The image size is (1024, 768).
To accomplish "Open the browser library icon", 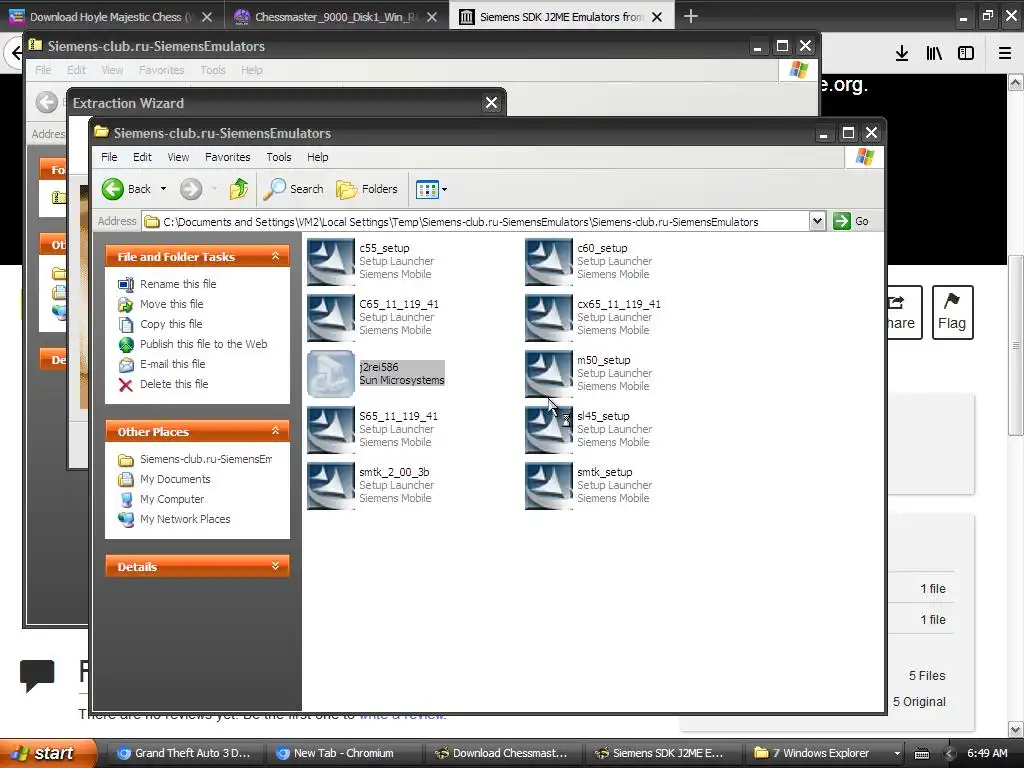I will tap(934, 54).
